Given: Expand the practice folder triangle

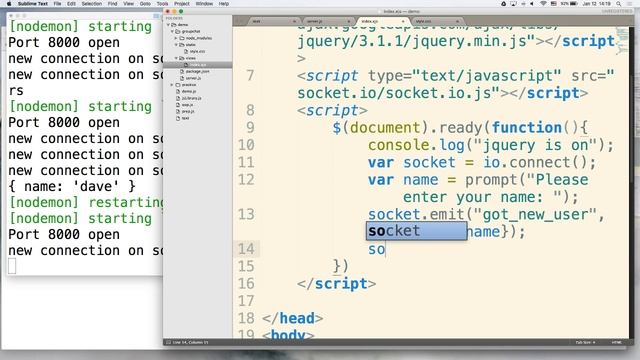Looking at the screenshot, I should pos(172,85).
